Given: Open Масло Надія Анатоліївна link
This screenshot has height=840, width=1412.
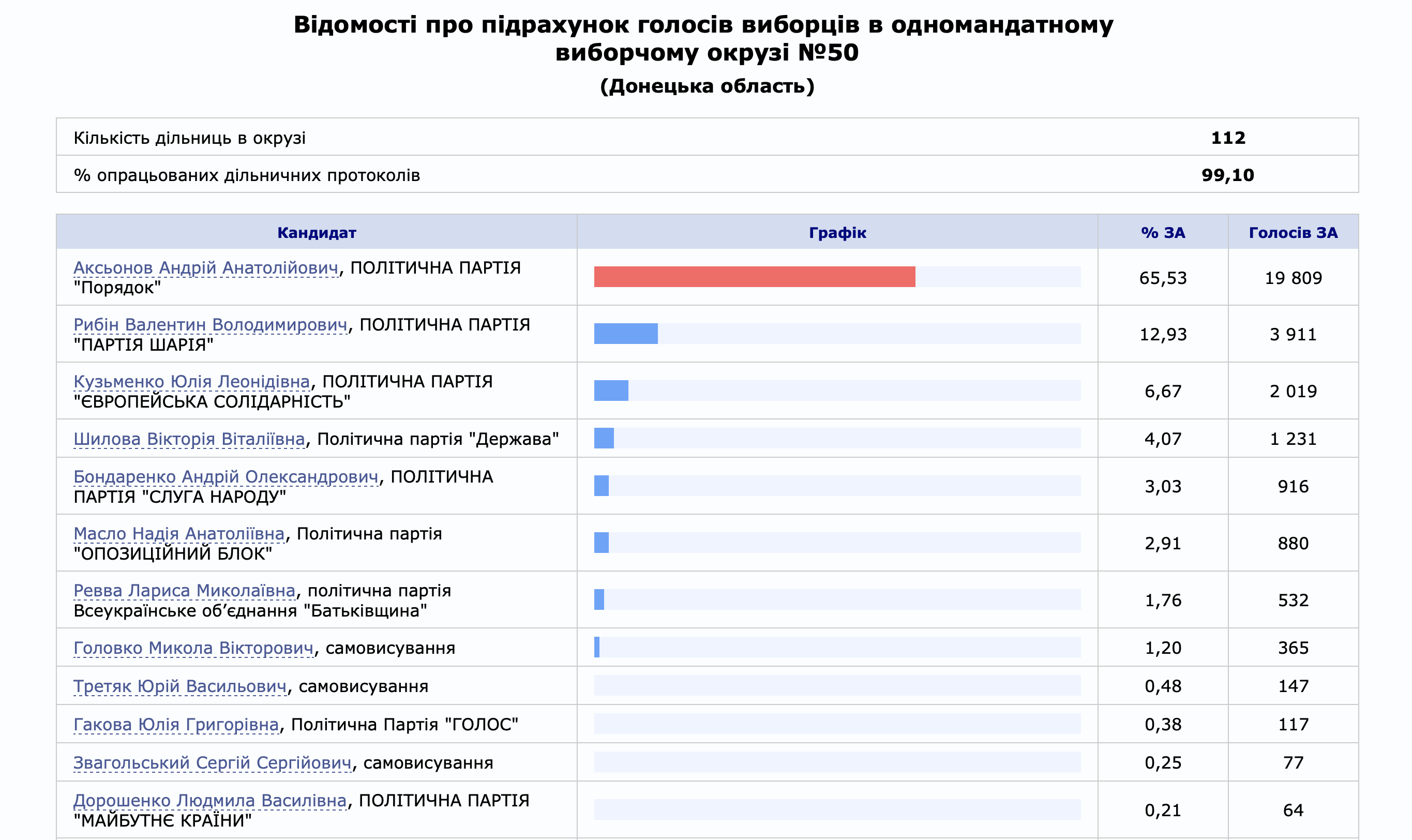Looking at the screenshot, I should point(179,534).
